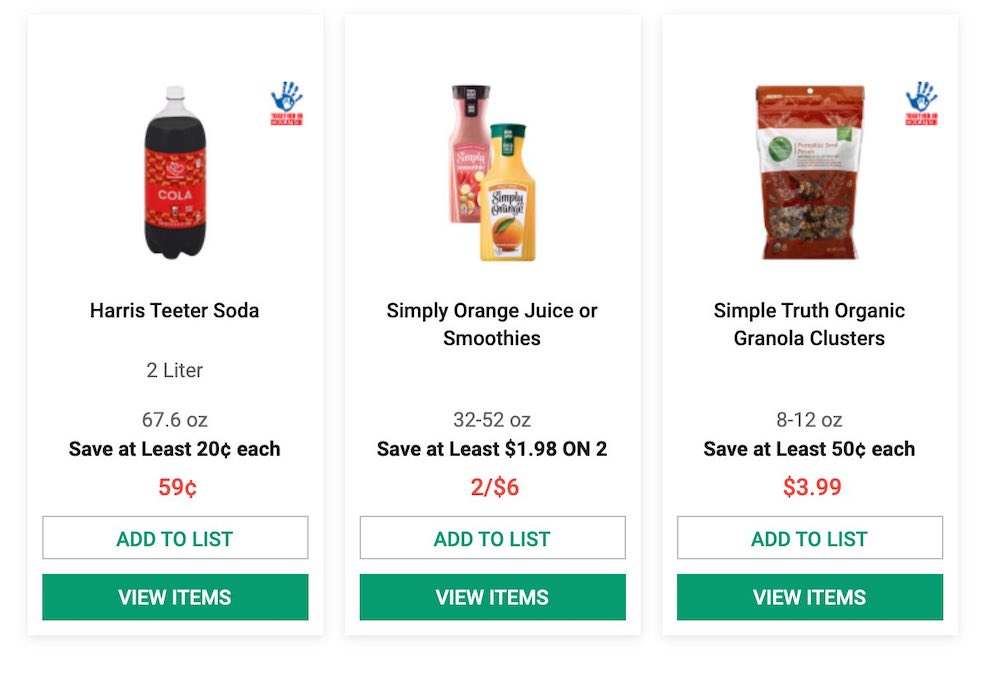View items for Harris Teeter Soda
This screenshot has height=673, width=990.
(x=174, y=597)
